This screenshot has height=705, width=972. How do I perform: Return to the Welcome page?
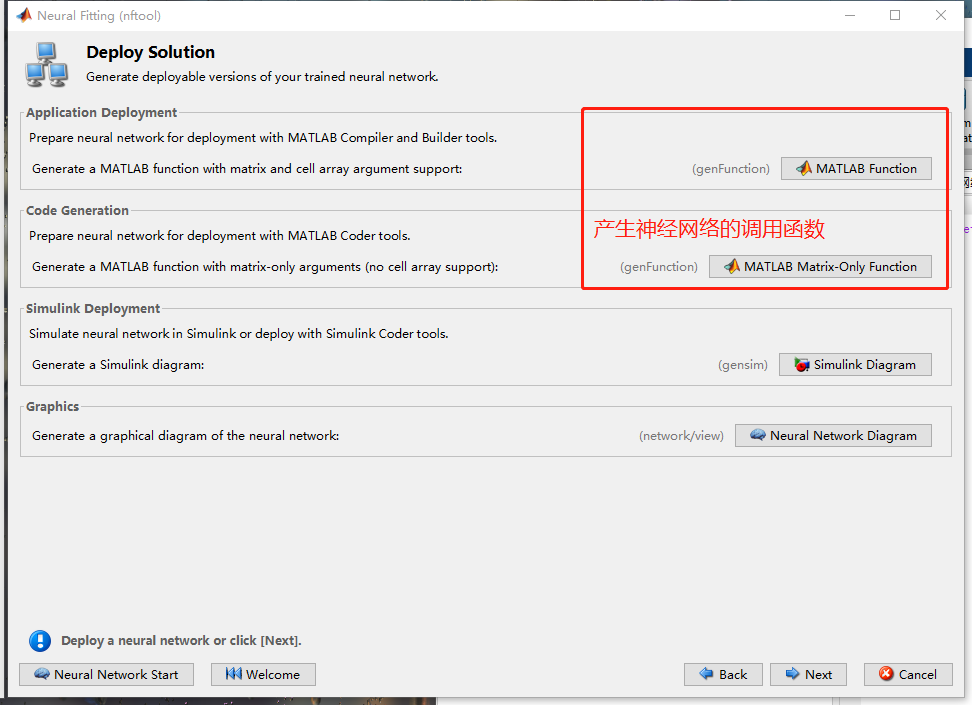click(x=263, y=675)
